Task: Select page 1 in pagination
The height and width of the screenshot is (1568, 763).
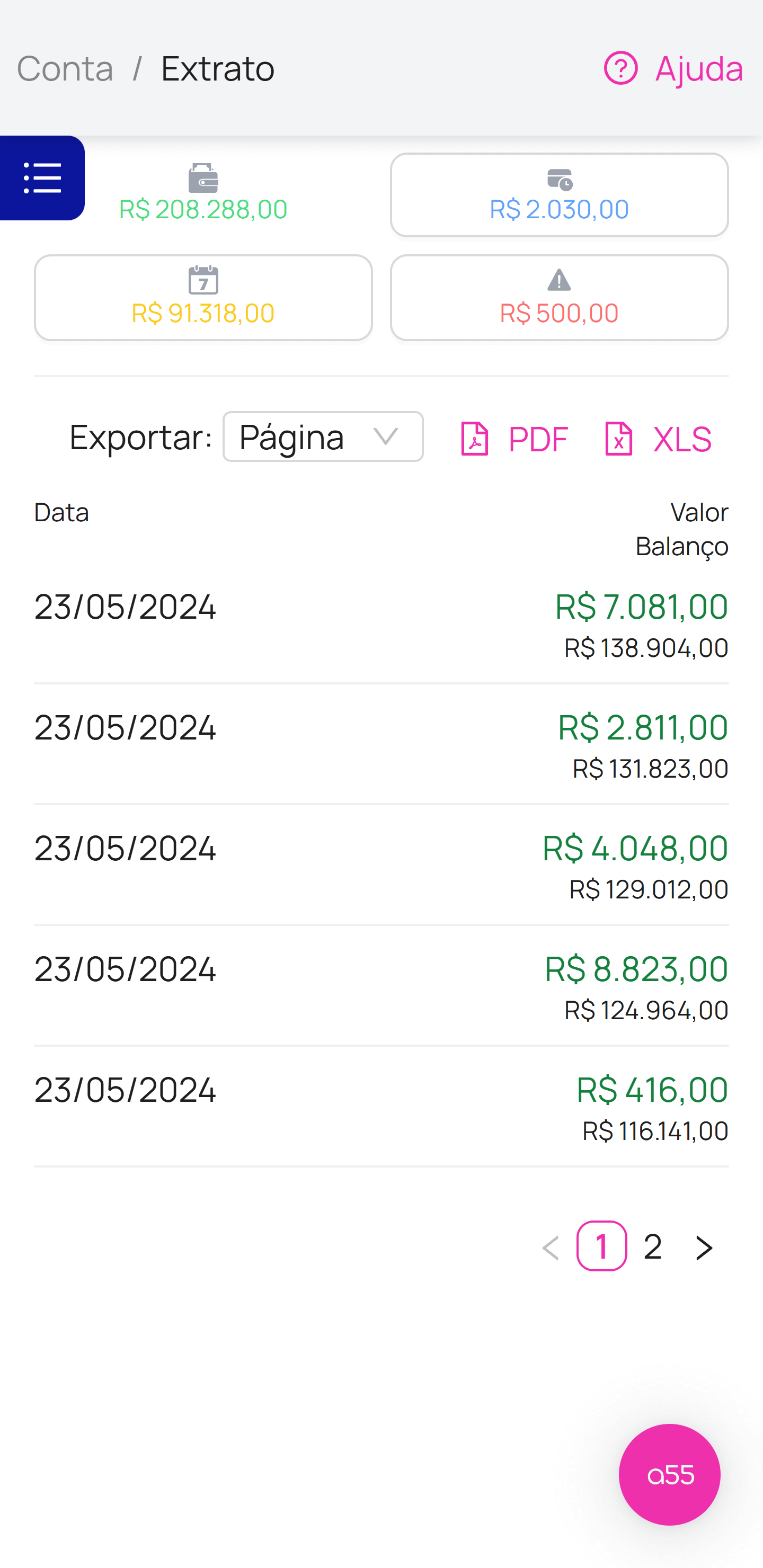Action: 601,1246
